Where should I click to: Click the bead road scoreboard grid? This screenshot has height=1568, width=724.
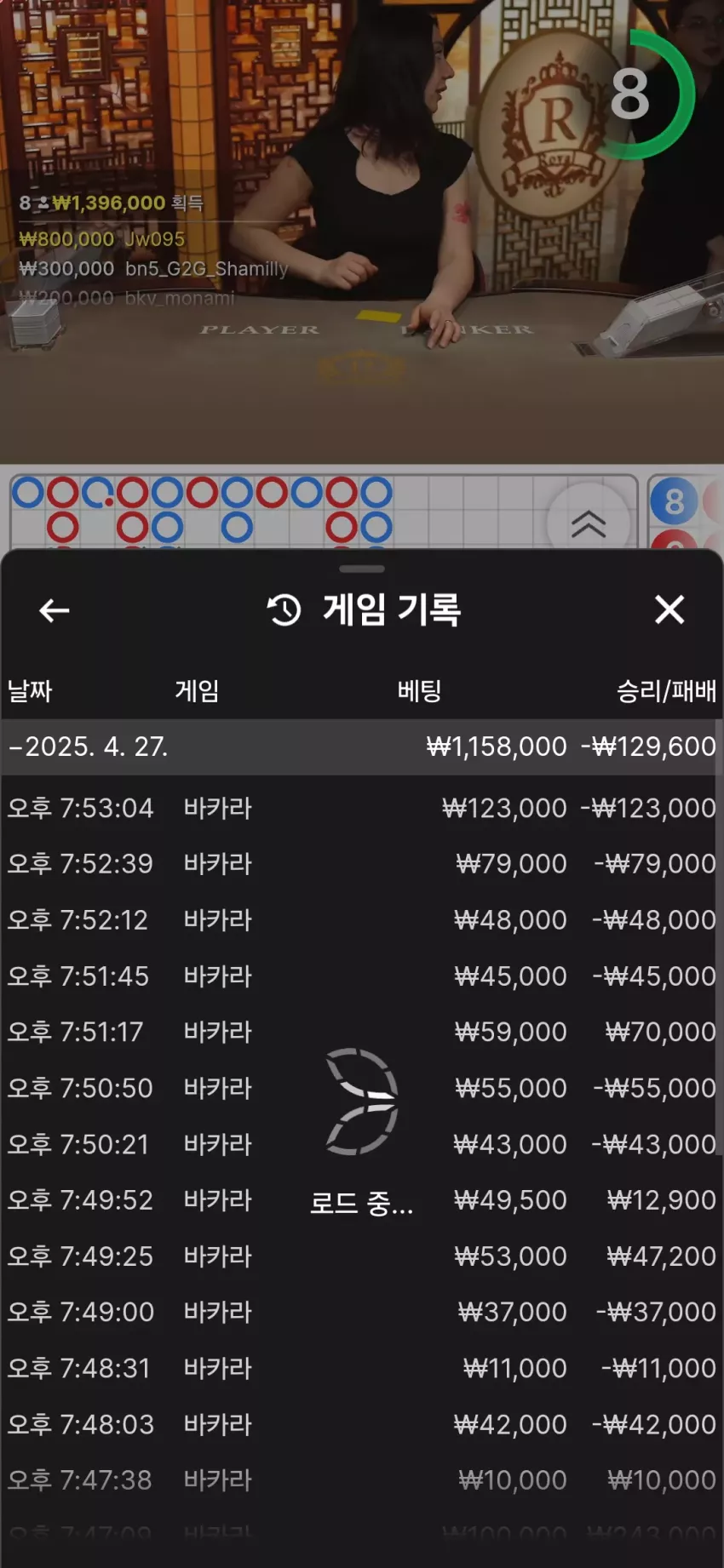324,512
